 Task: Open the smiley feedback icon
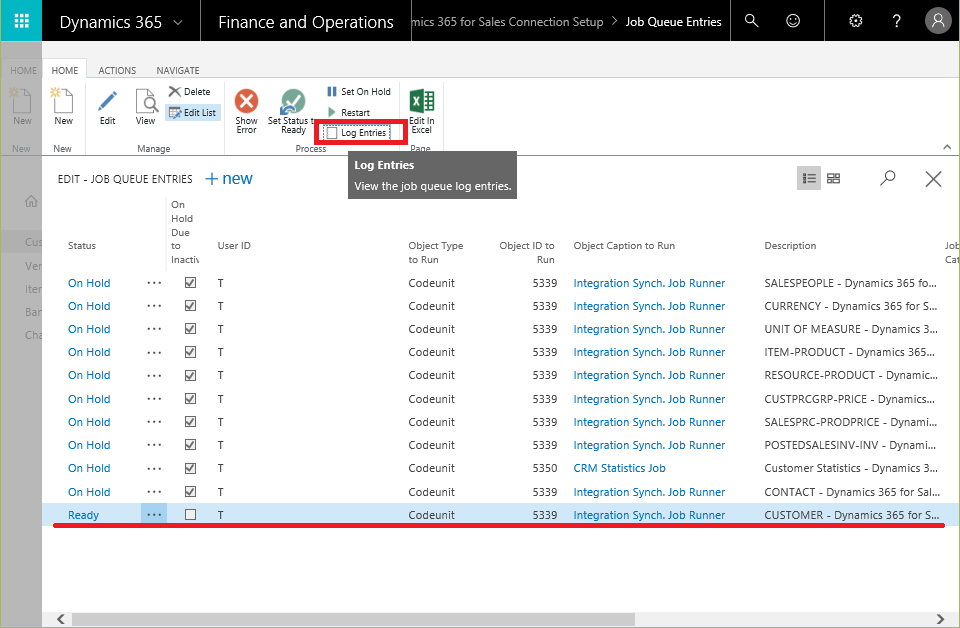tap(793, 21)
